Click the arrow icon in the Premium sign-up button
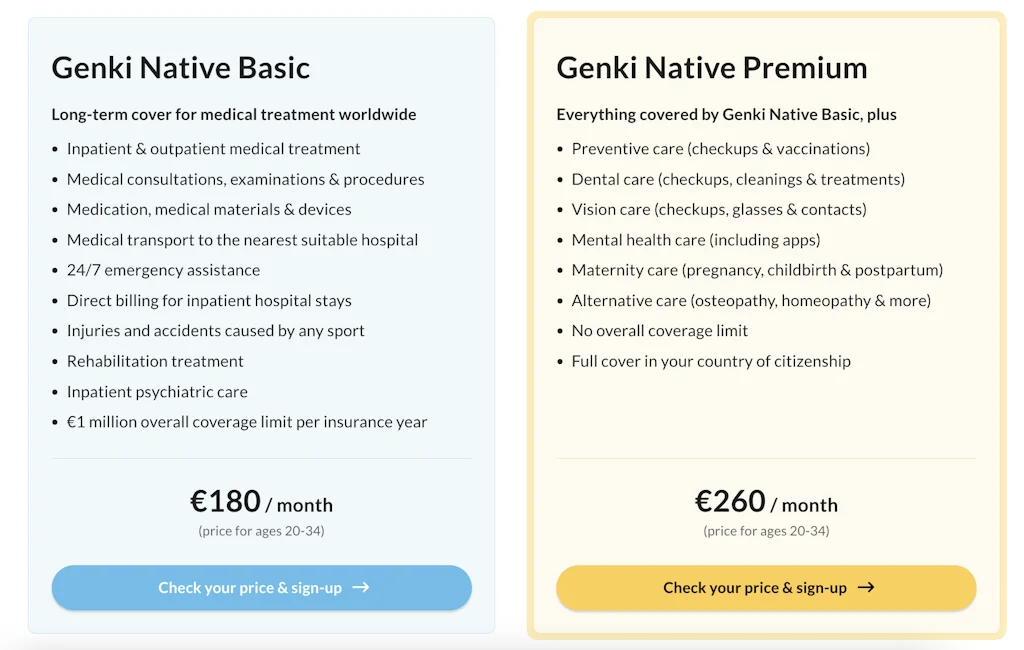This screenshot has height=650, width=1024. 868,588
